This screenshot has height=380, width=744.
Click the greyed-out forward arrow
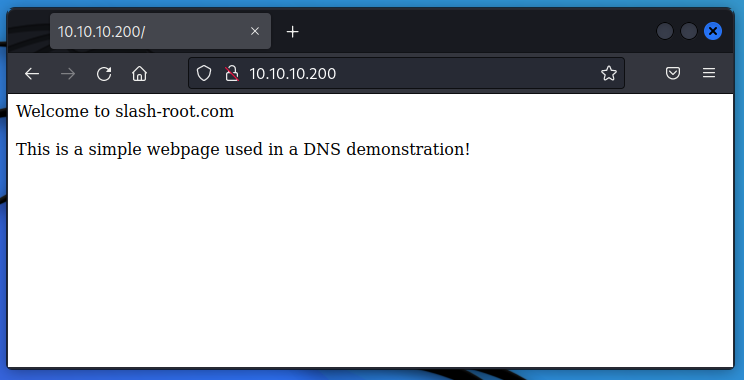point(68,74)
